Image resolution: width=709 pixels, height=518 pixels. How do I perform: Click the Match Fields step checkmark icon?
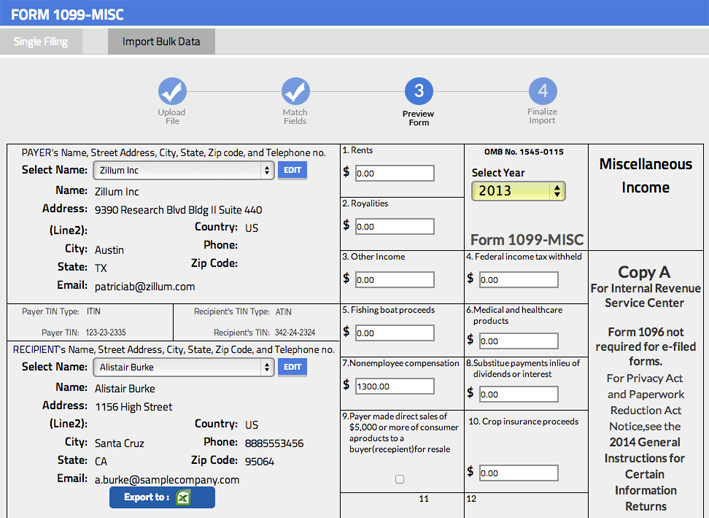coord(295,92)
